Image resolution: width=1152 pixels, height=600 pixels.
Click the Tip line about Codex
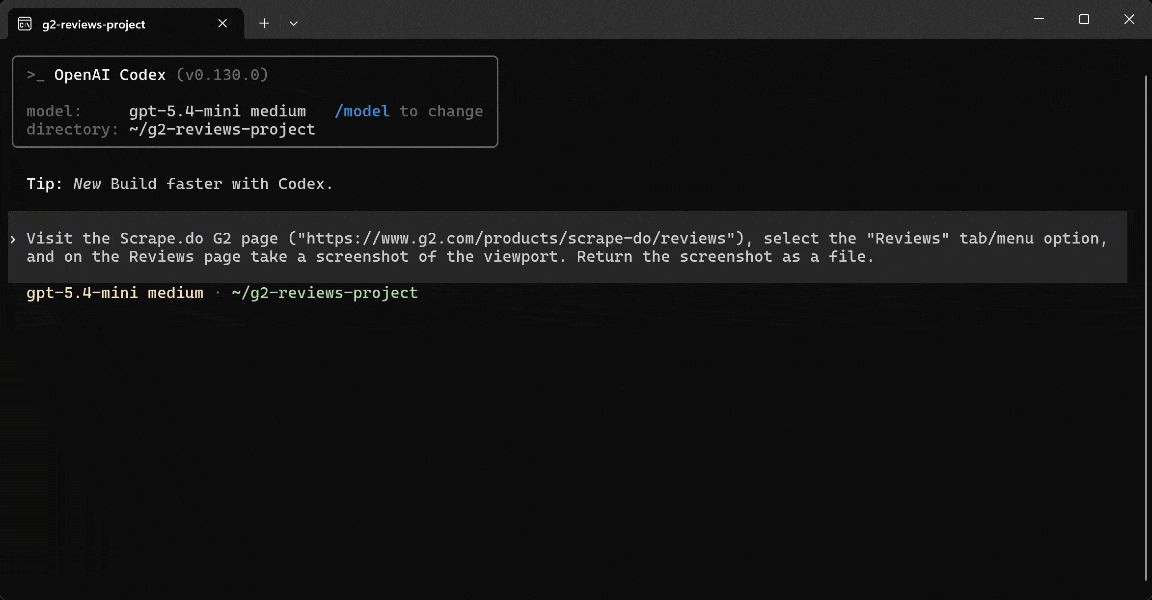coord(180,184)
